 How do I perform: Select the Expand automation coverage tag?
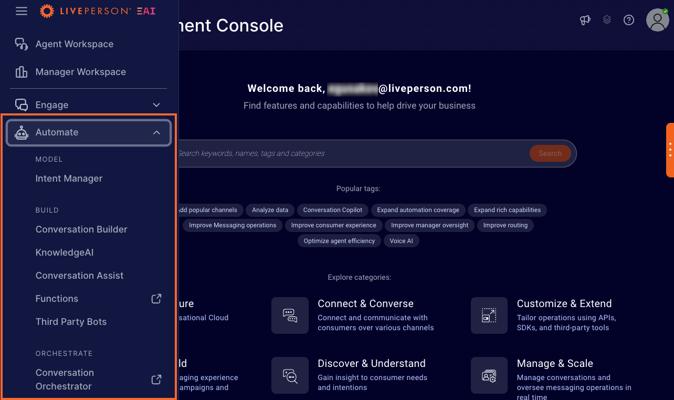click(x=418, y=210)
